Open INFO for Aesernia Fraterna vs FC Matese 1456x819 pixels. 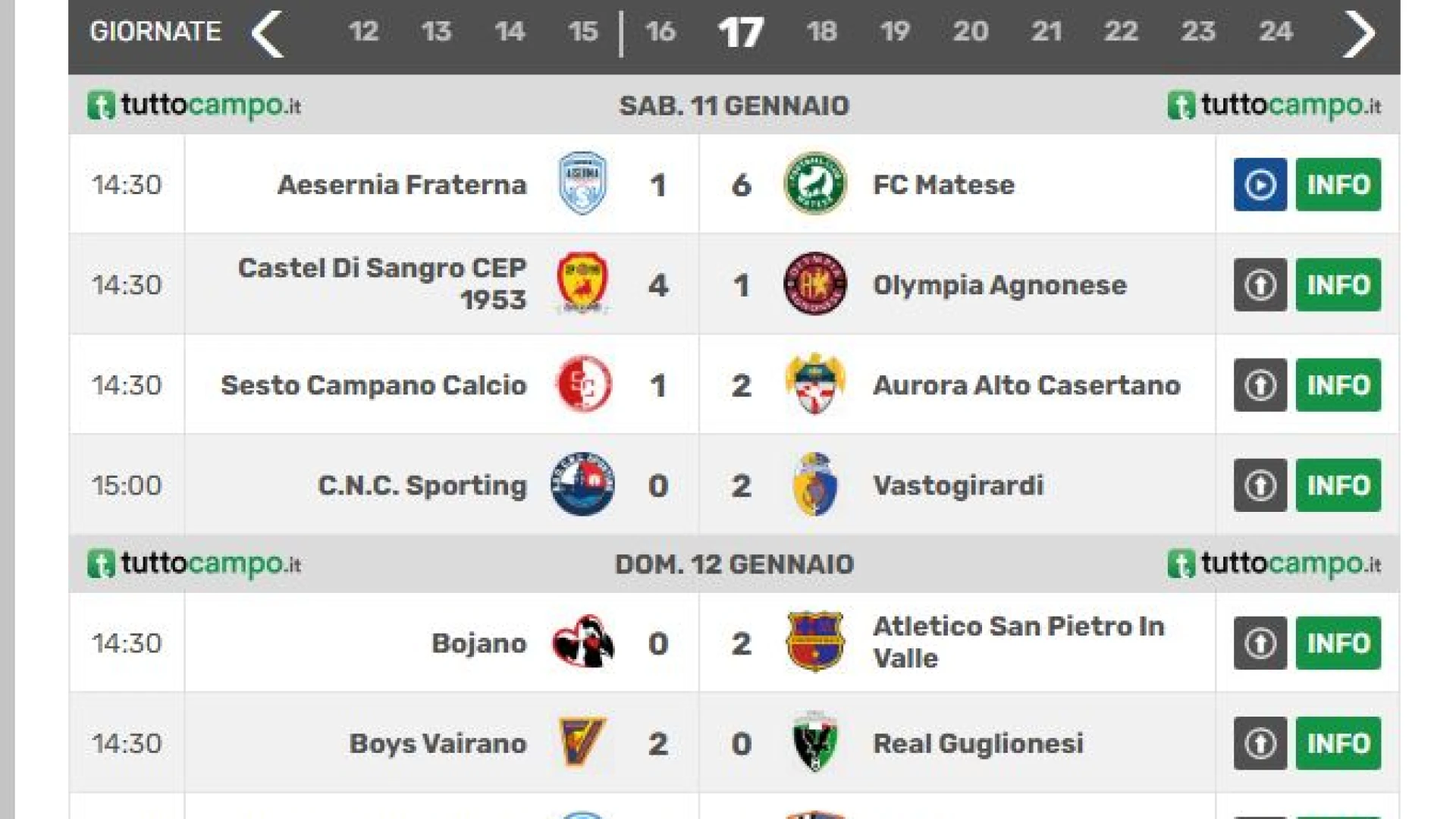(x=1338, y=184)
